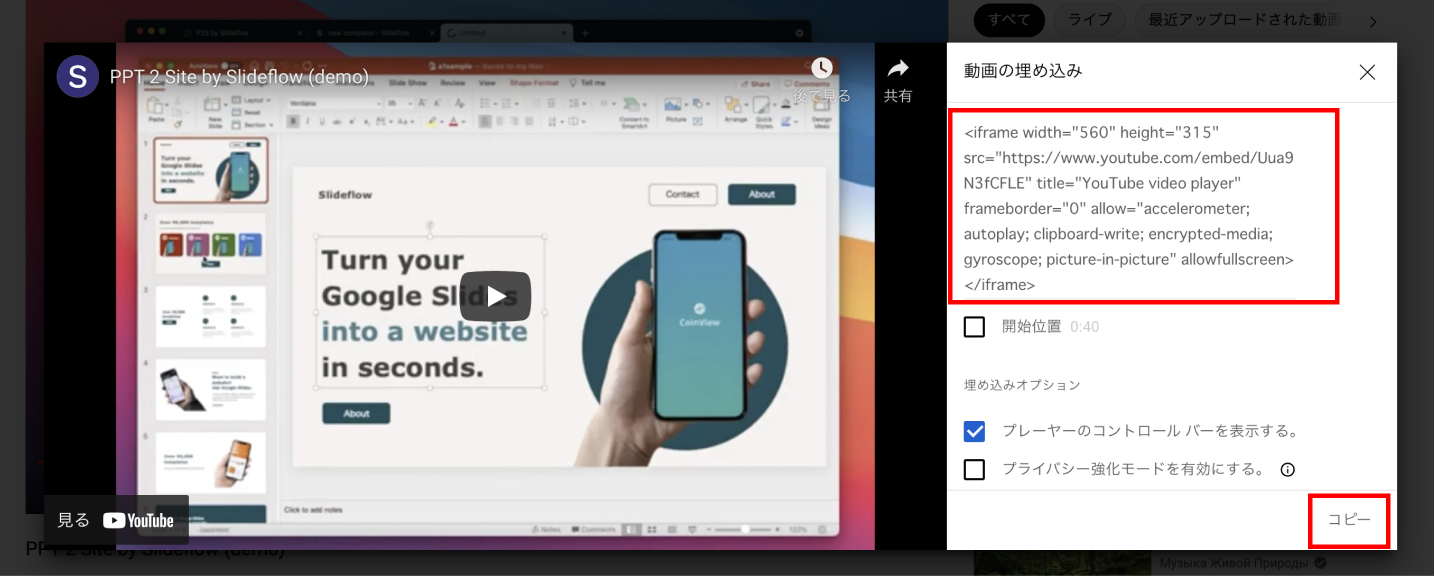The image size is (1435, 577).
Task: Click the Watch Later clock icon
Action: click(821, 69)
